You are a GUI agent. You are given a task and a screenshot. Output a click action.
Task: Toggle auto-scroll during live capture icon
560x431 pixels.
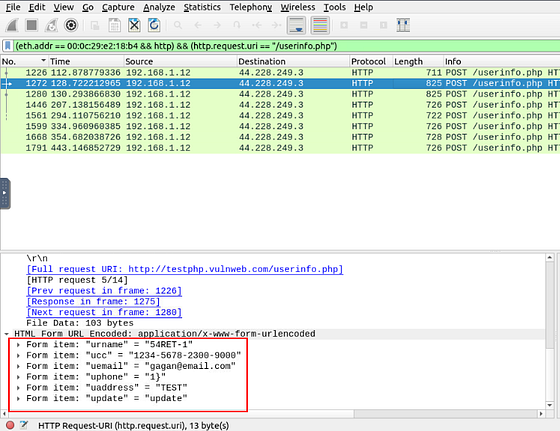pyautogui.click(x=296, y=25)
